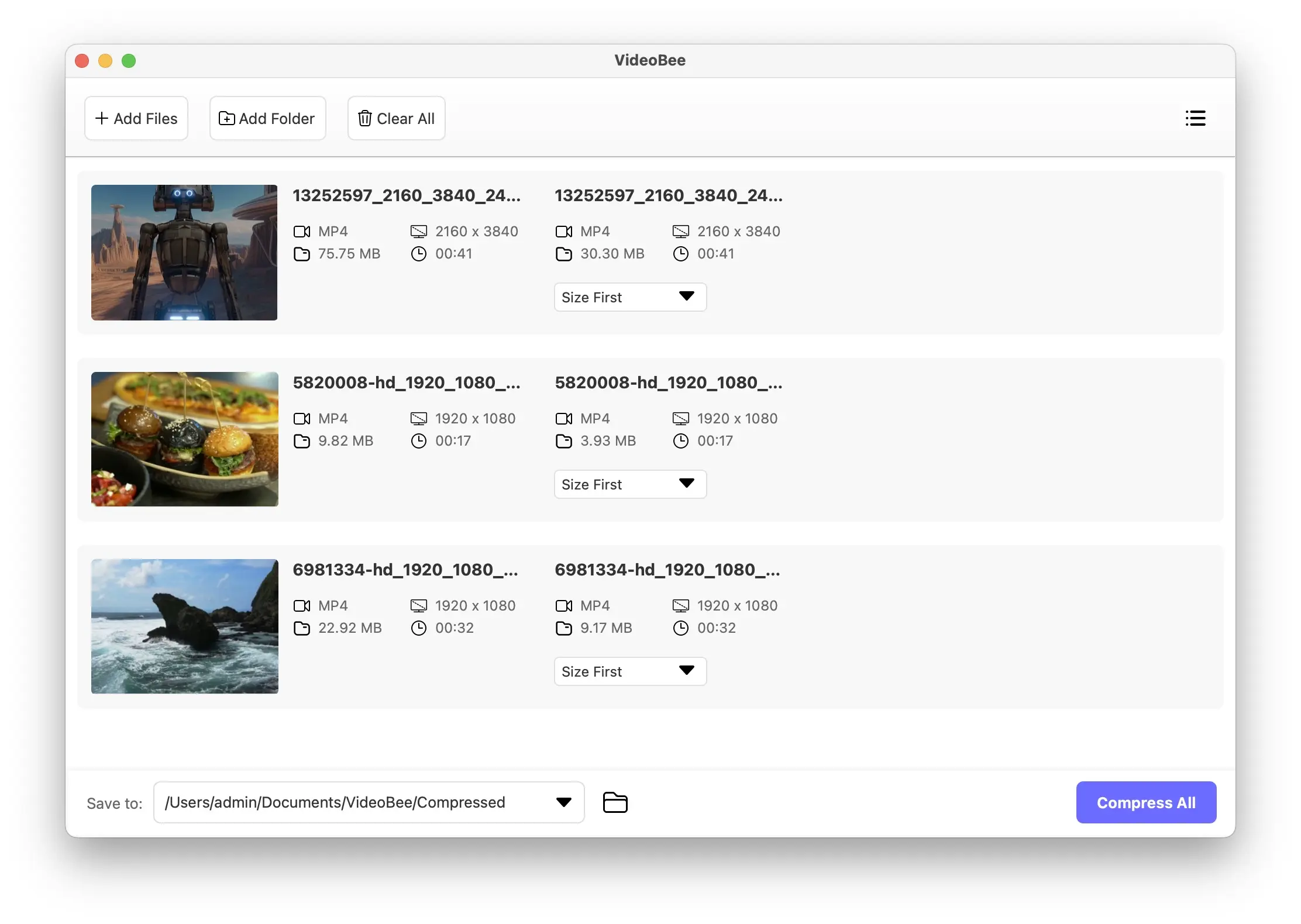Click the 30.30 MB output size folder icon
Viewport: 1301px width, 924px height.
coord(563,254)
